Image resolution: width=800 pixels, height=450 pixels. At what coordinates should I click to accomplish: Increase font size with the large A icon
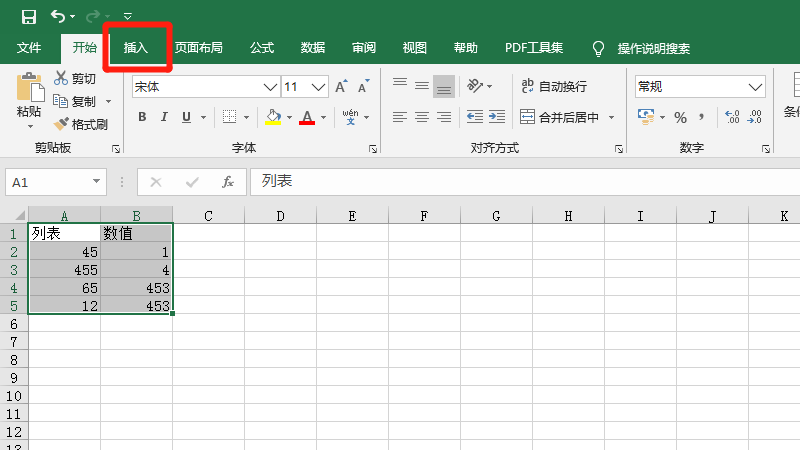341,87
